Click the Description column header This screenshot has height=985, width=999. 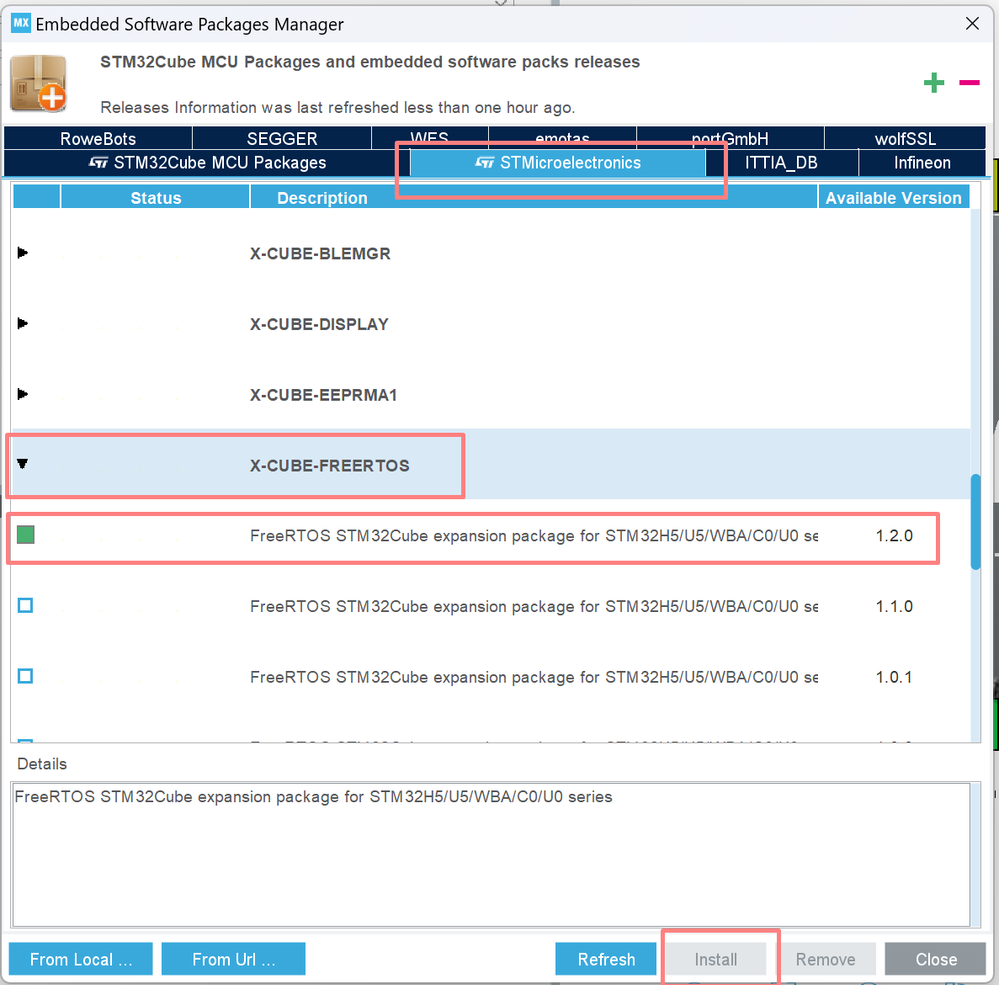click(534, 198)
